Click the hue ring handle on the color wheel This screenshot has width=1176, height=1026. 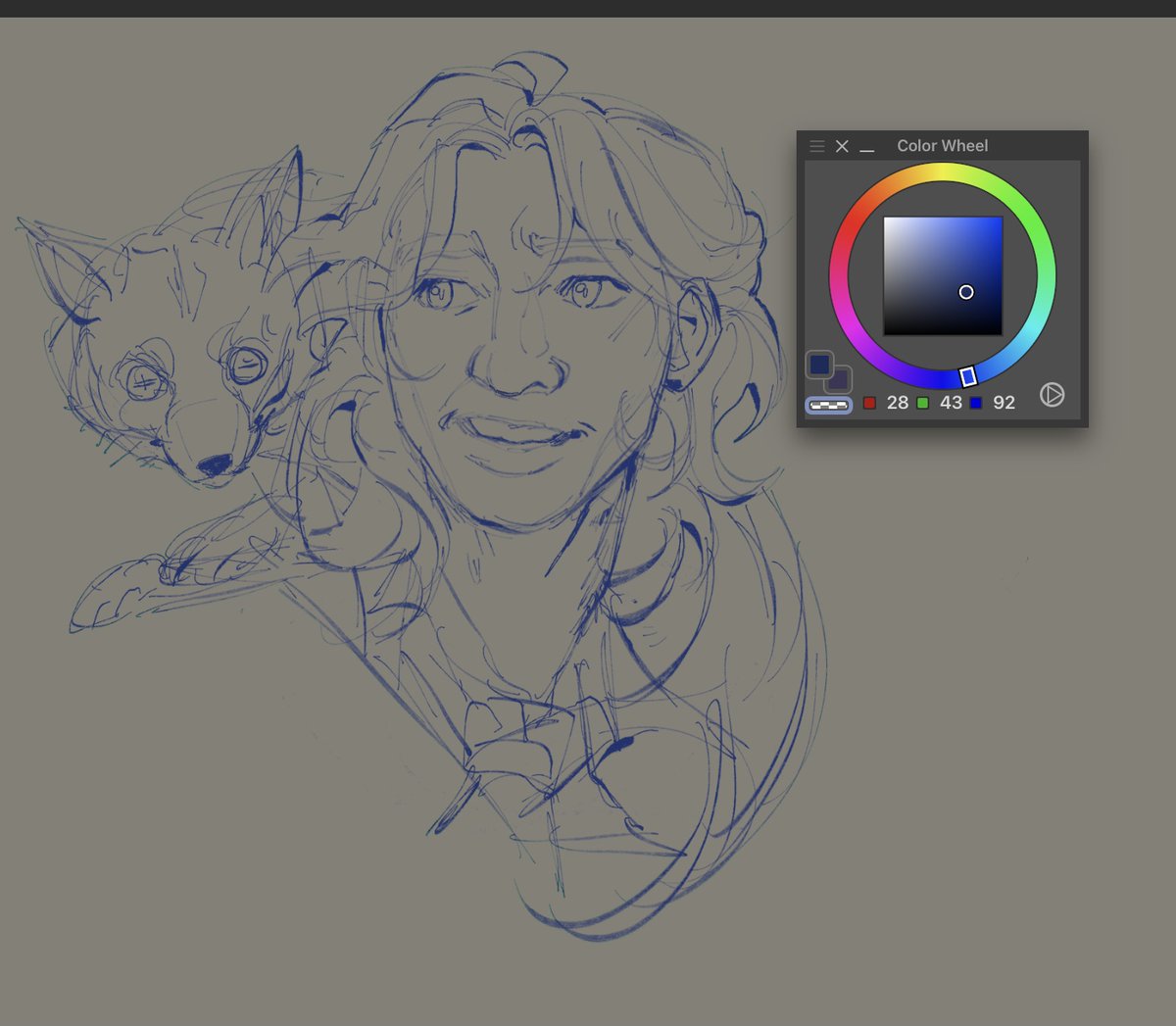point(968,377)
